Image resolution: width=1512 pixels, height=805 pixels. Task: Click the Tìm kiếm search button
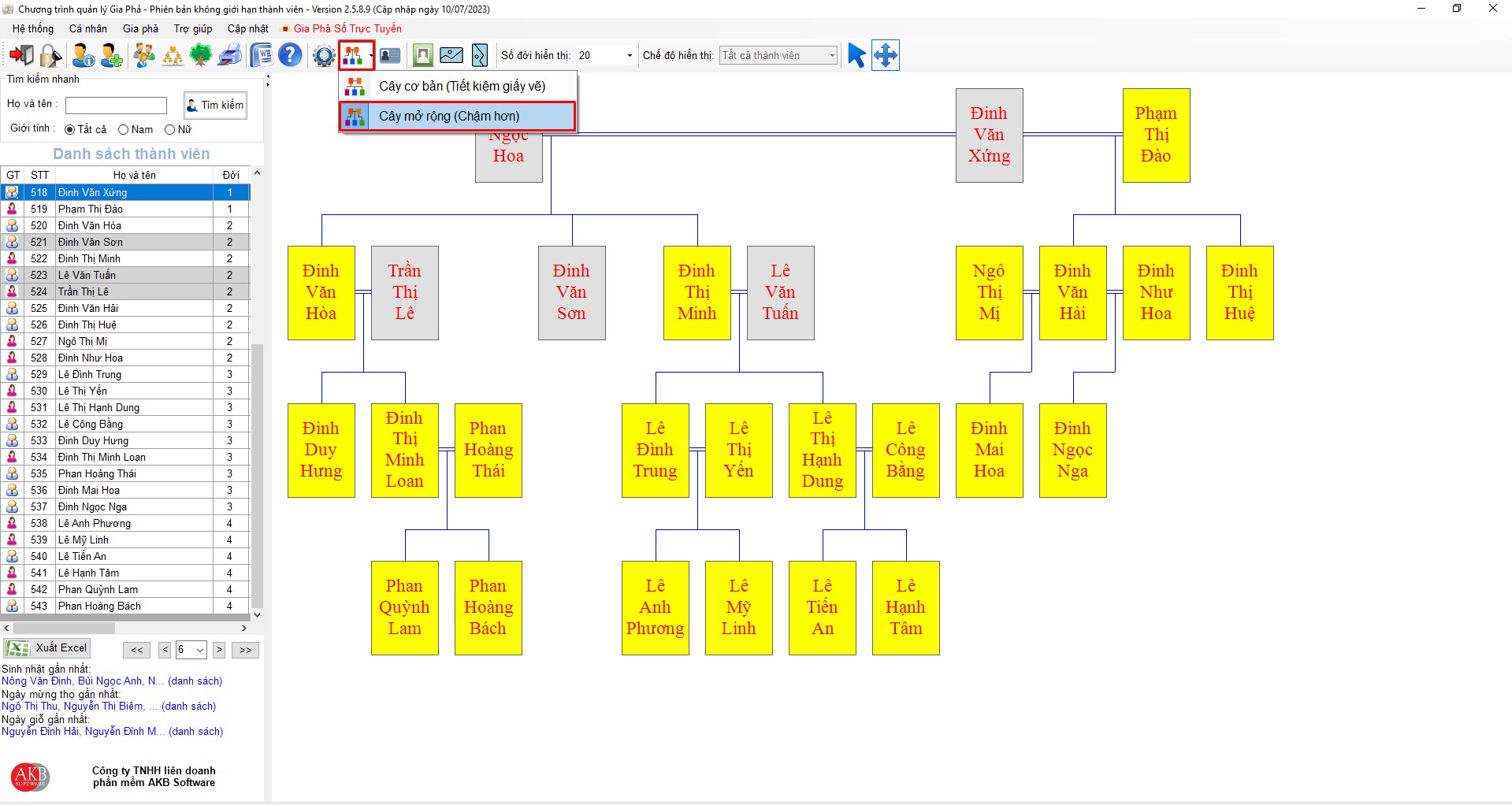click(215, 106)
